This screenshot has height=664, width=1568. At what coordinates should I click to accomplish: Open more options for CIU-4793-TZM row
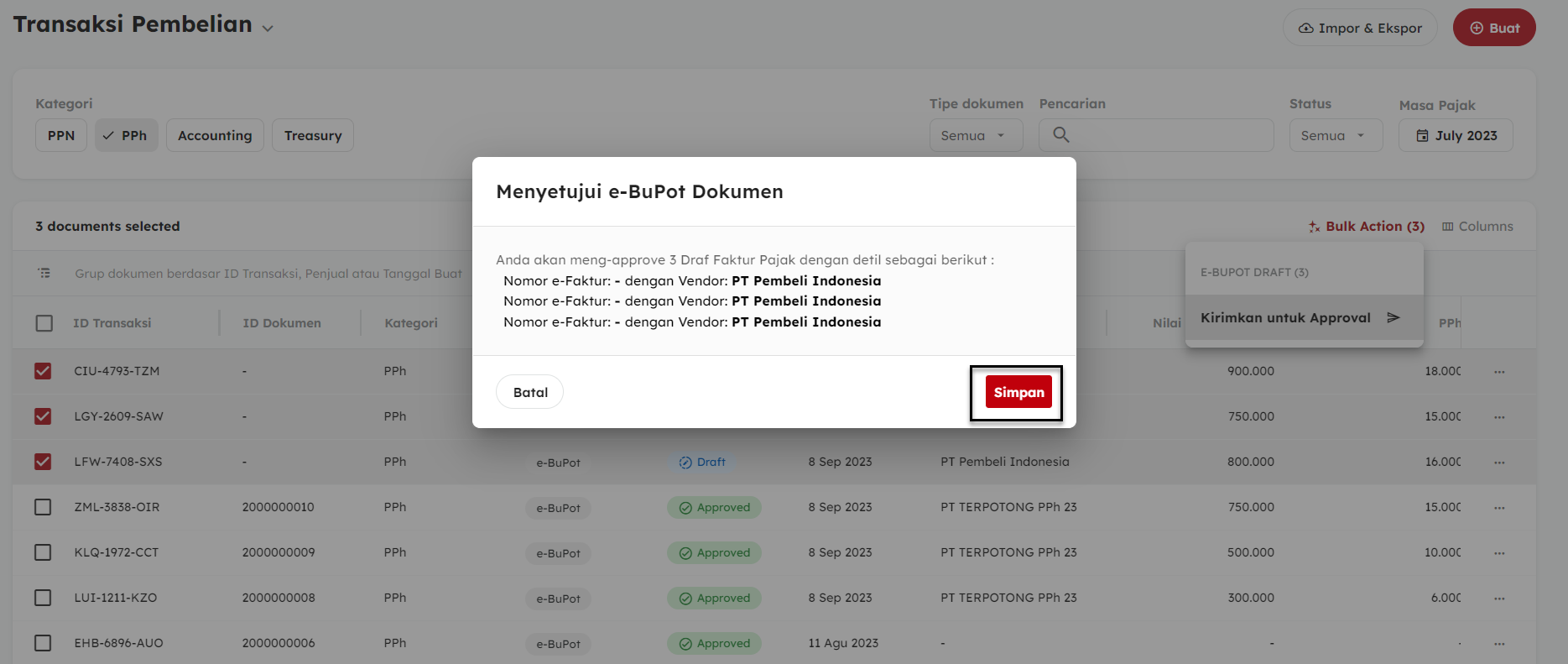pyautogui.click(x=1499, y=372)
